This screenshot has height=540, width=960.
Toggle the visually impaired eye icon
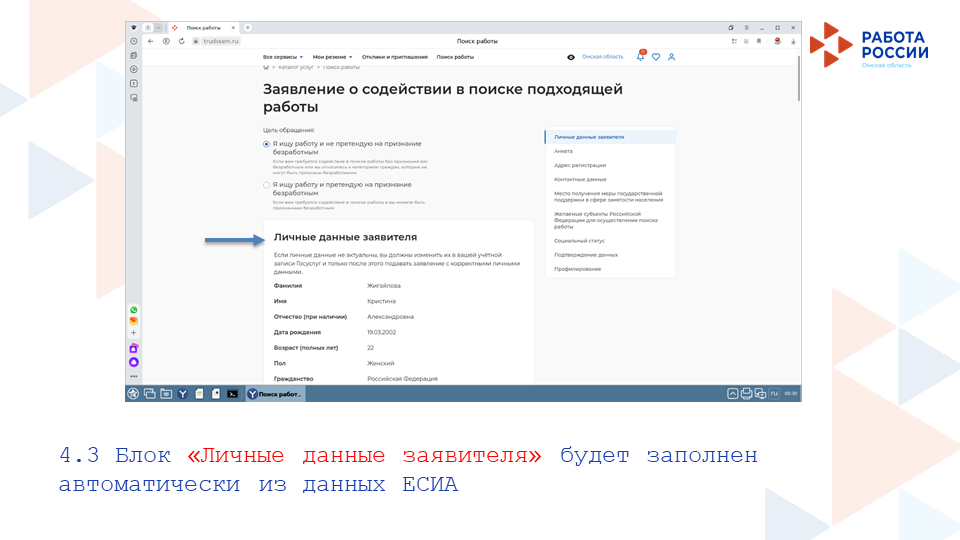point(571,57)
